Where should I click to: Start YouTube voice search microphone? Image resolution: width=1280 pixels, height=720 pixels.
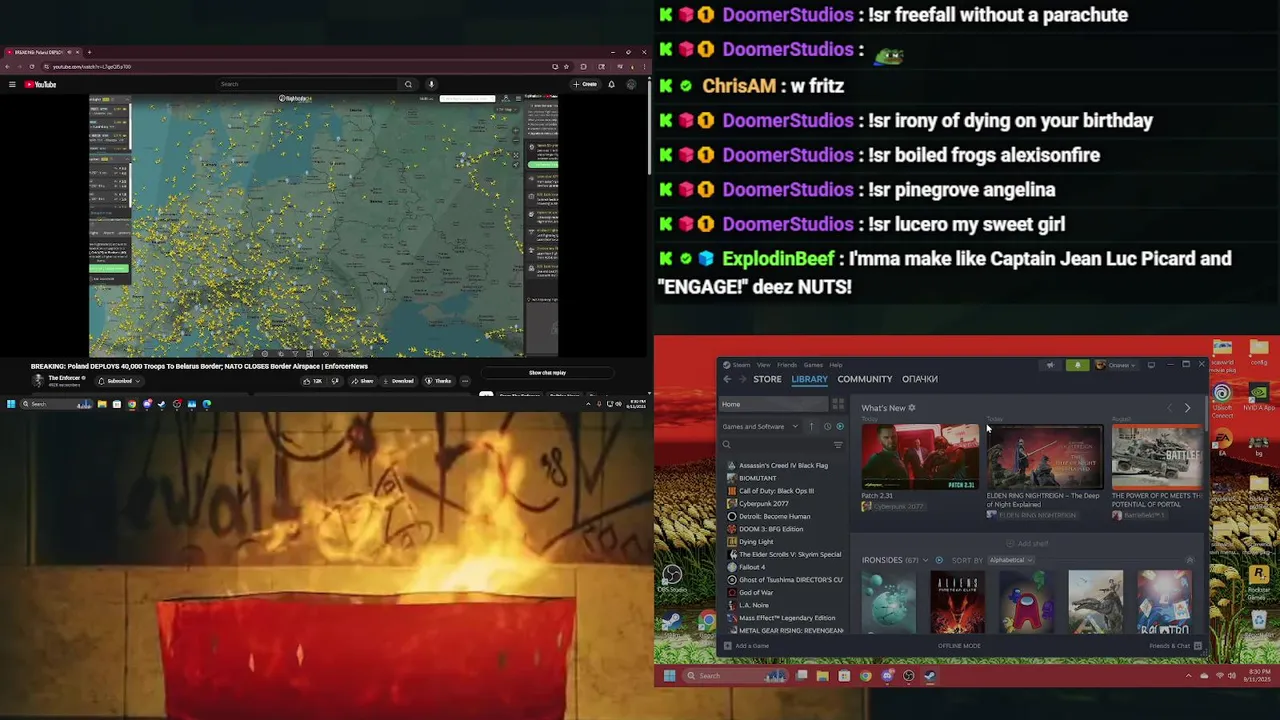tap(431, 84)
